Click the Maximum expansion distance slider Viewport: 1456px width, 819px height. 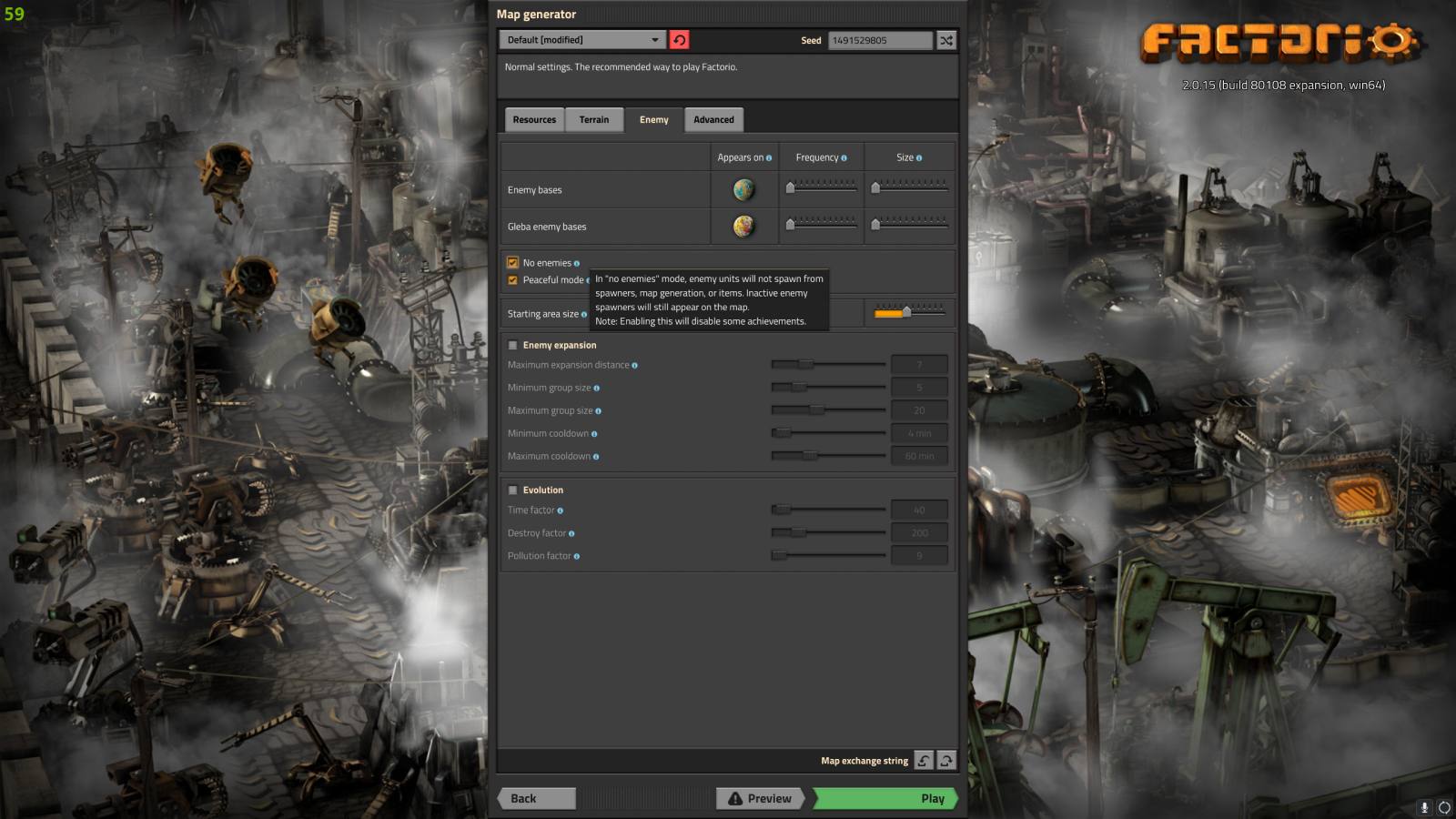pyautogui.click(x=828, y=364)
